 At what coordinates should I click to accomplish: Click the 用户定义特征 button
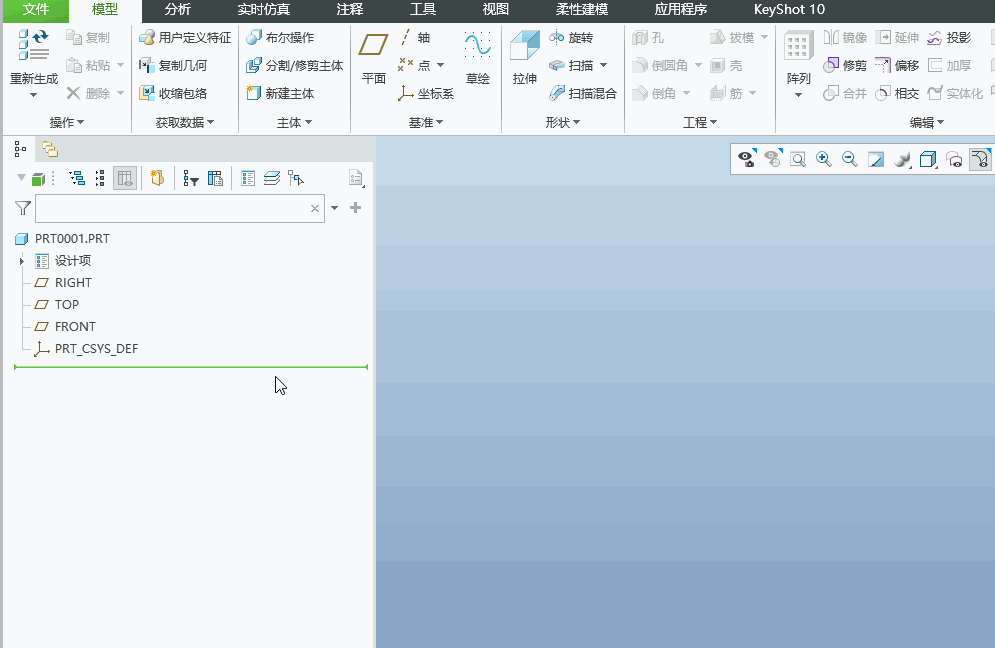tap(184, 38)
